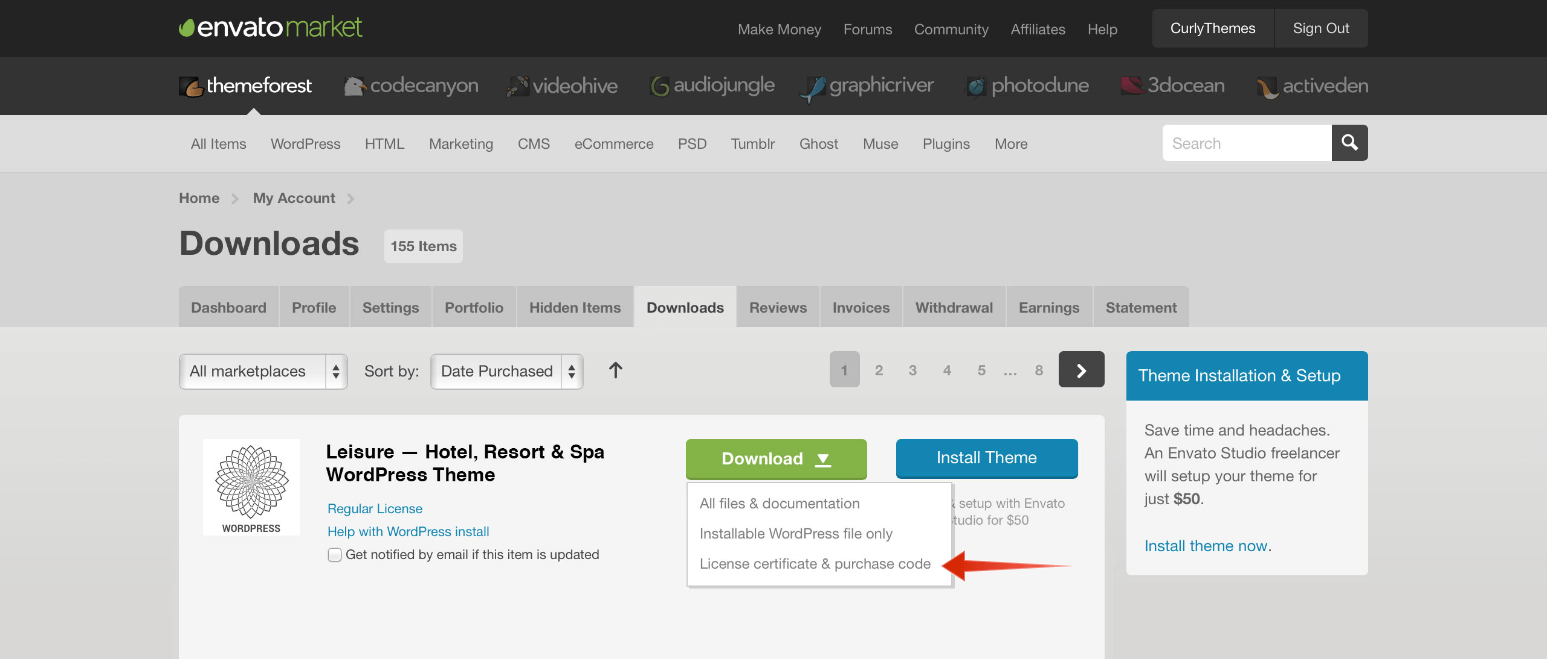Choose License certificate & purchase code

pos(815,564)
